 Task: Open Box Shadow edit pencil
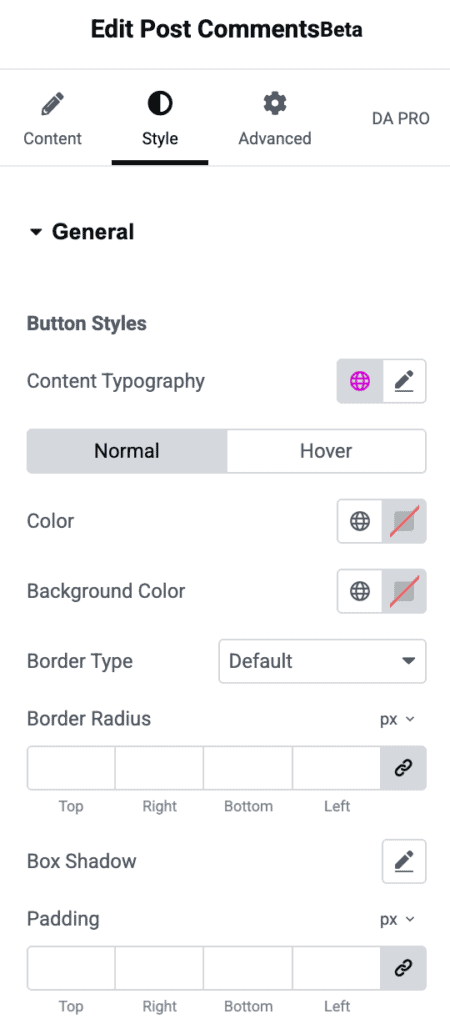tap(404, 861)
